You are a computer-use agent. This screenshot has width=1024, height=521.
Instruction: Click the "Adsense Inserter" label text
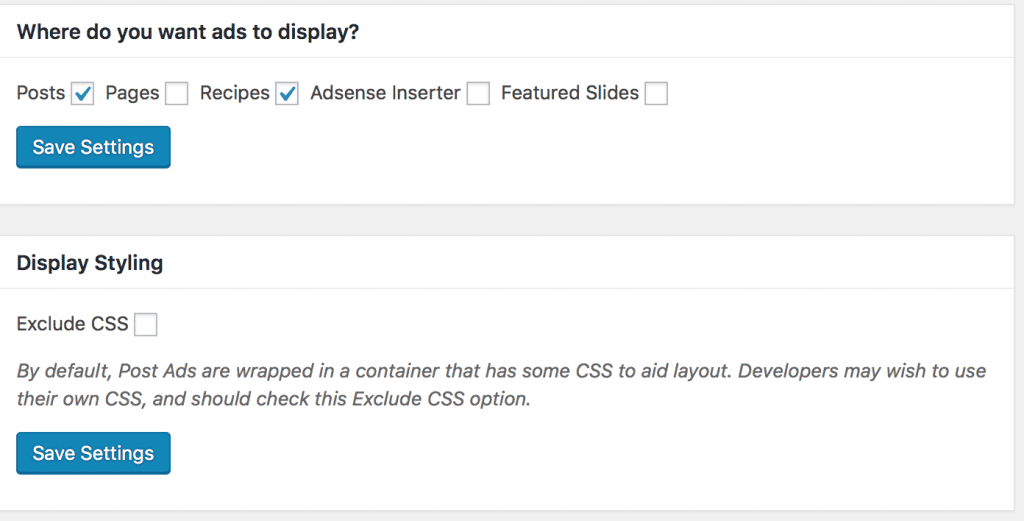click(x=385, y=93)
